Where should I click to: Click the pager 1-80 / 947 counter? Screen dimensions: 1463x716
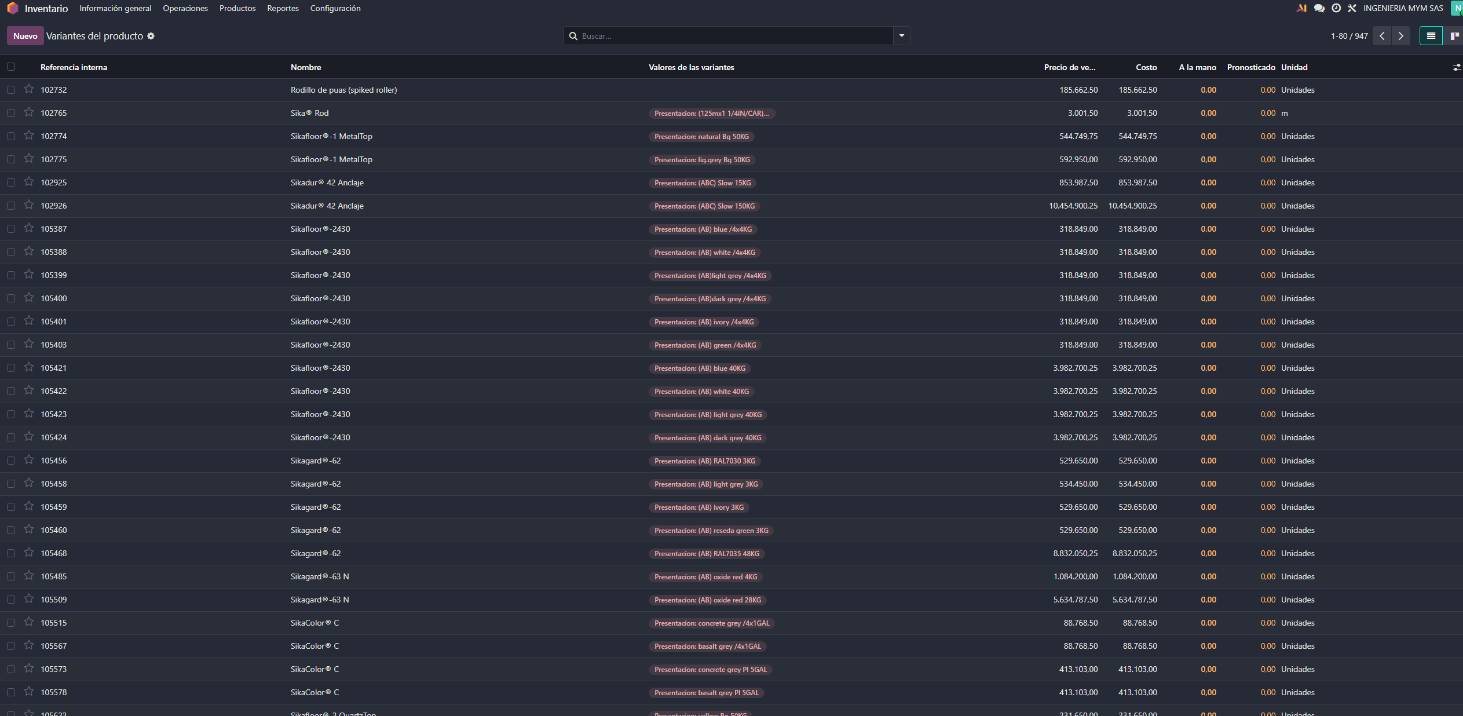1349,36
